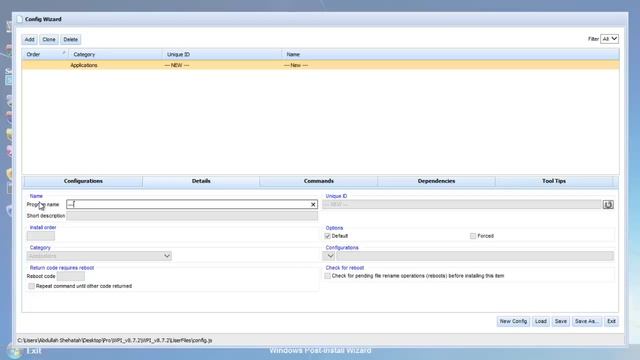Image resolution: width=640 pixels, height=360 pixels.
Task: Switch to the Configurations tab
Action: click(83, 181)
